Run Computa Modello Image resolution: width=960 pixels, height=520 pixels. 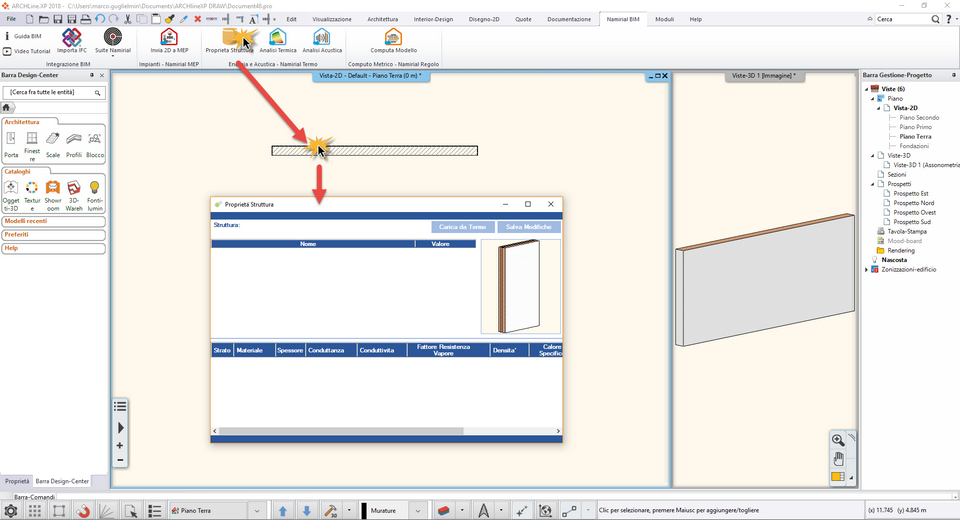coord(393,41)
